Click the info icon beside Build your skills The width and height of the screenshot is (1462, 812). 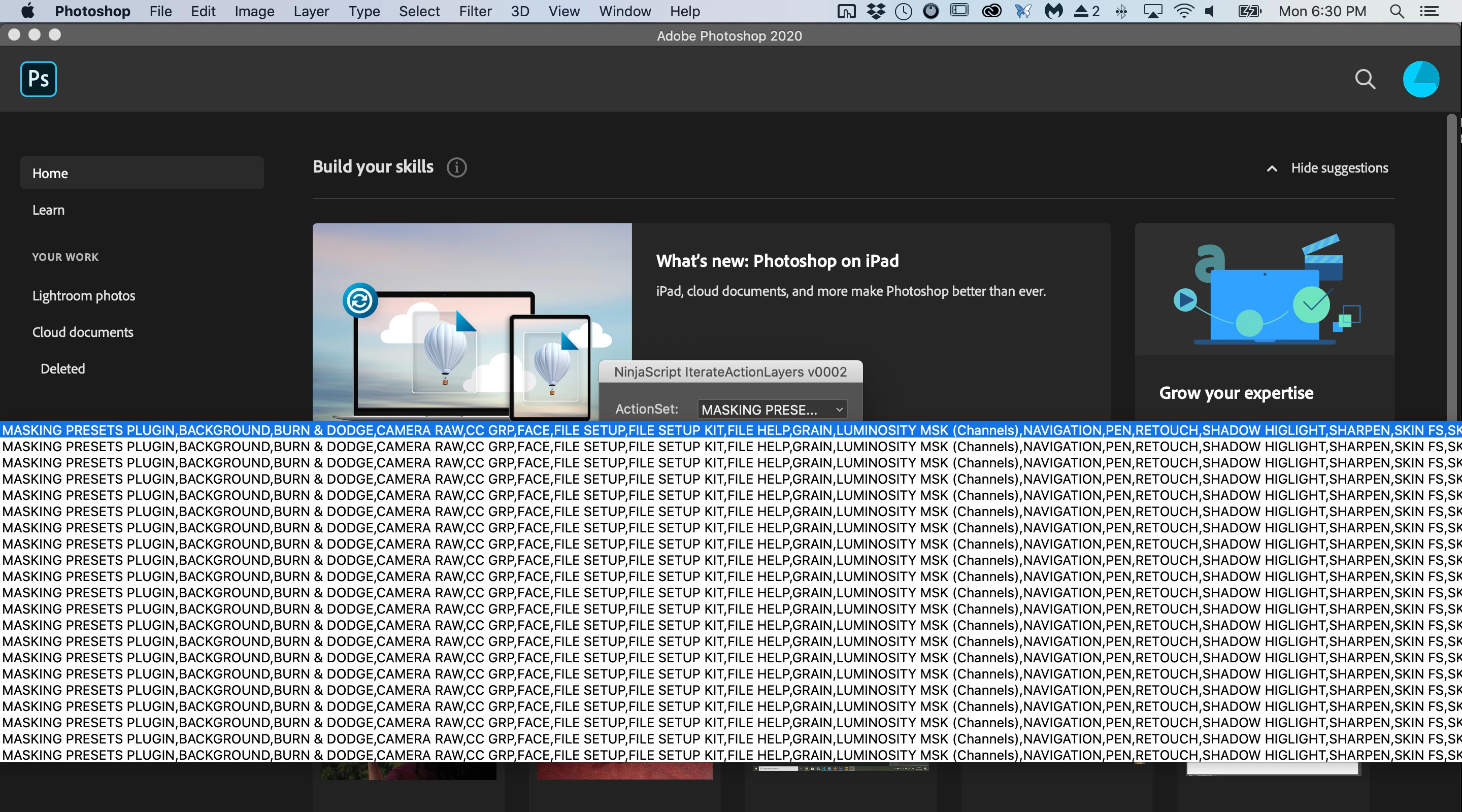pyautogui.click(x=456, y=167)
